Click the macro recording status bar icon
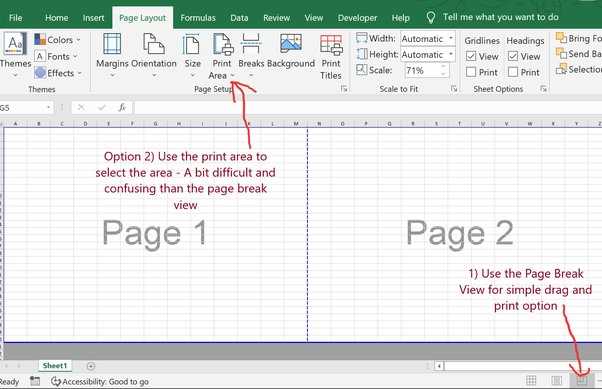 click(35, 381)
